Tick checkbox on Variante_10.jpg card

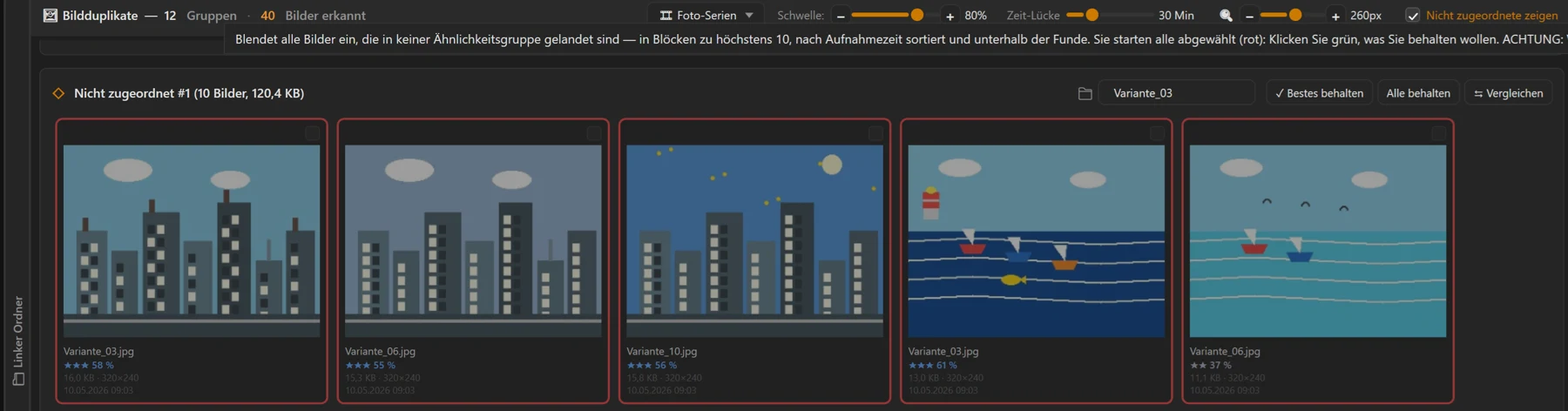tap(875, 133)
